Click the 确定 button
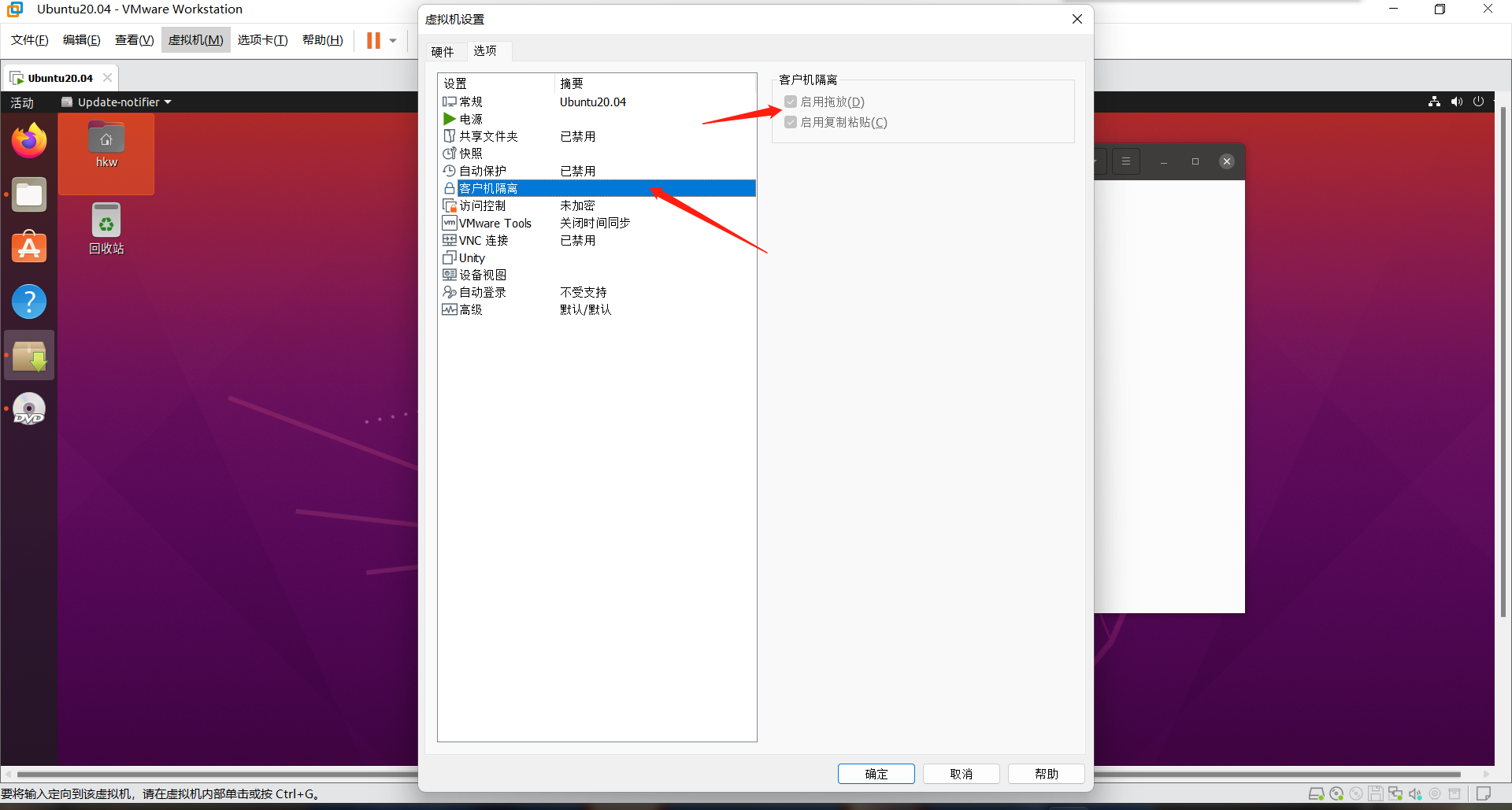This screenshot has height=810, width=1512. (x=876, y=774)
